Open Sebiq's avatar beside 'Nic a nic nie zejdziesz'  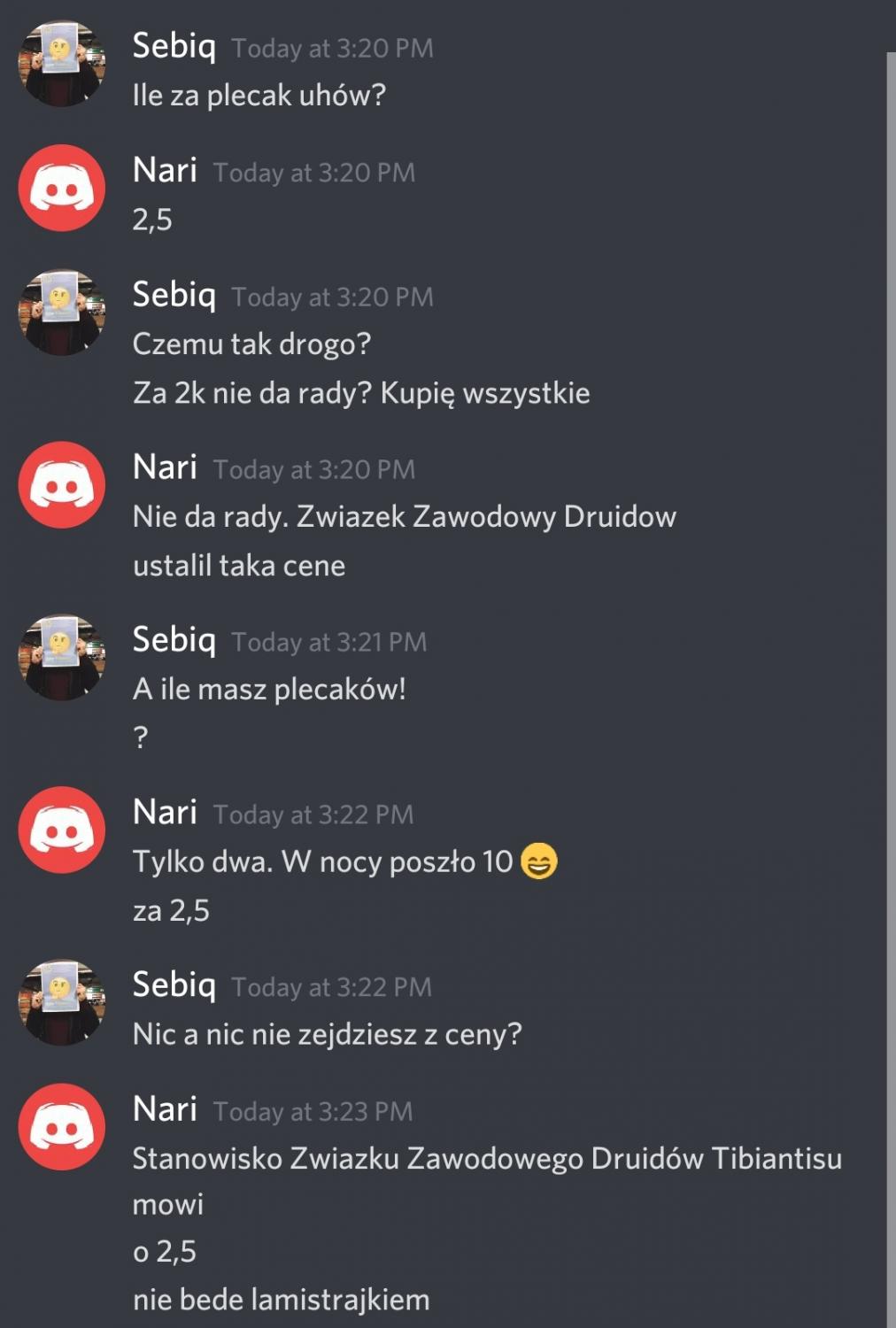(62, 1003)
